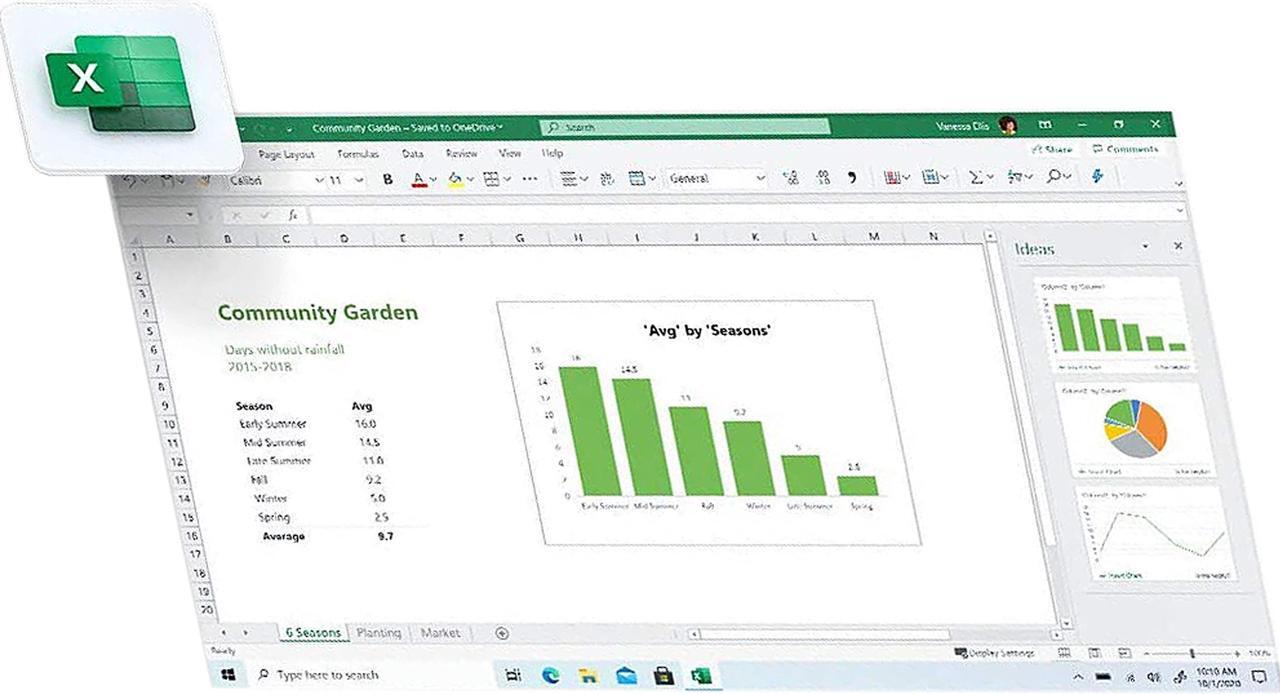Open the conditional formatting icon
Image resolution: width=1280 pixels, height=694 pixels.
click(x=893, y=178)
